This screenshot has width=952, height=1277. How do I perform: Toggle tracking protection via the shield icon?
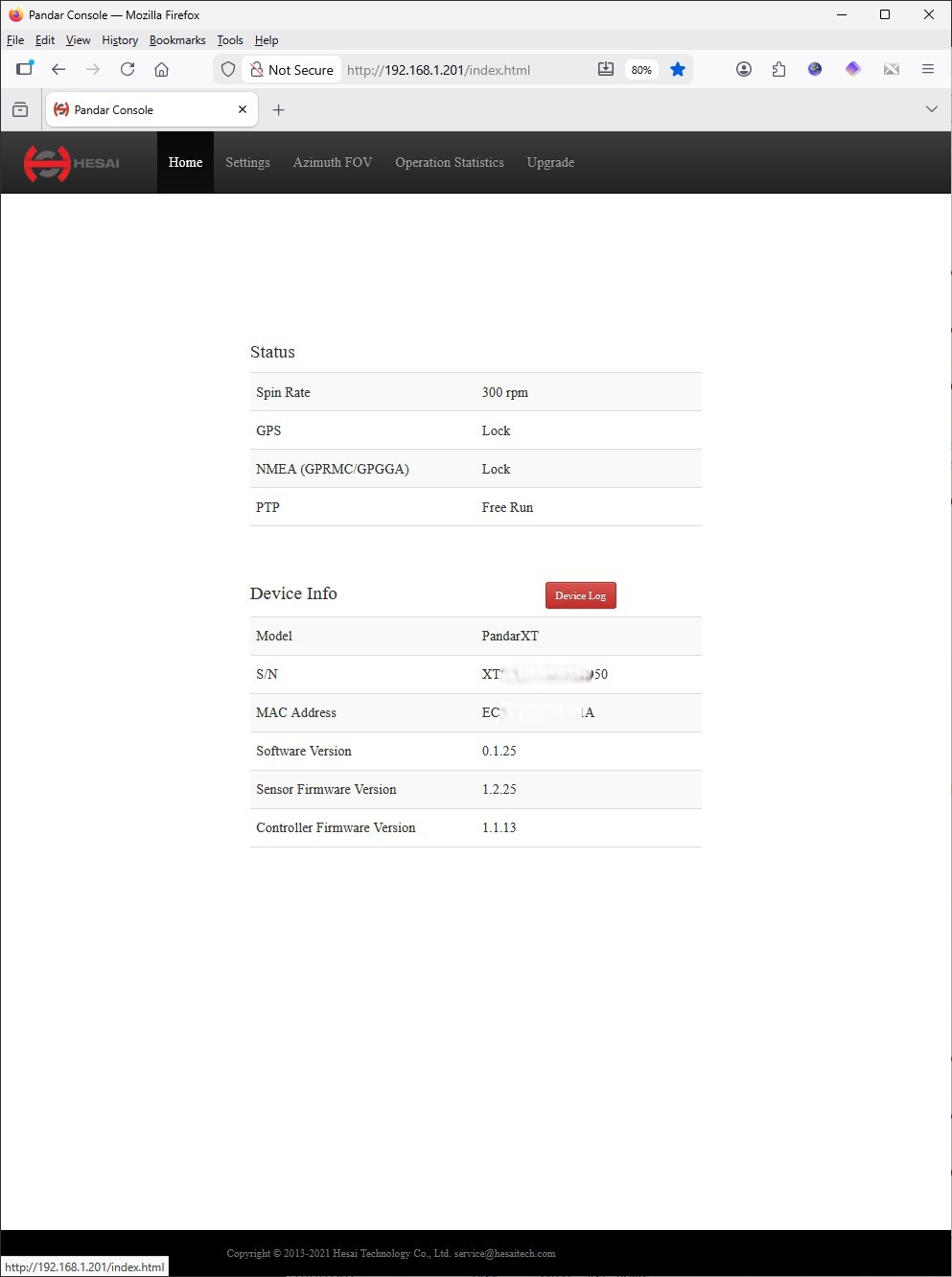point(227,69)
